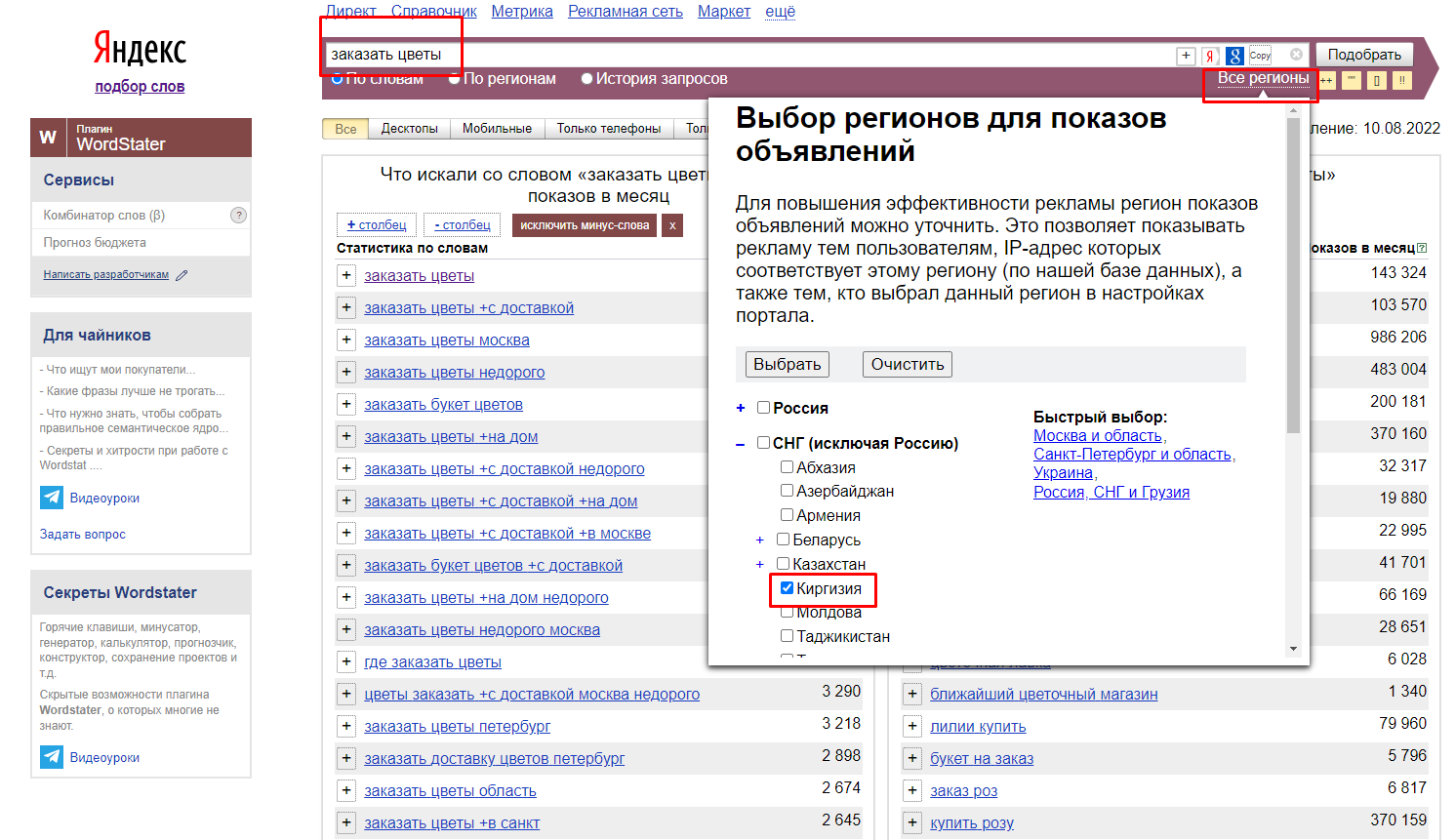This screenshot has width=1455, height=840.
Task: Click plus button for лилии купить
Action: (x=912, y=727)
